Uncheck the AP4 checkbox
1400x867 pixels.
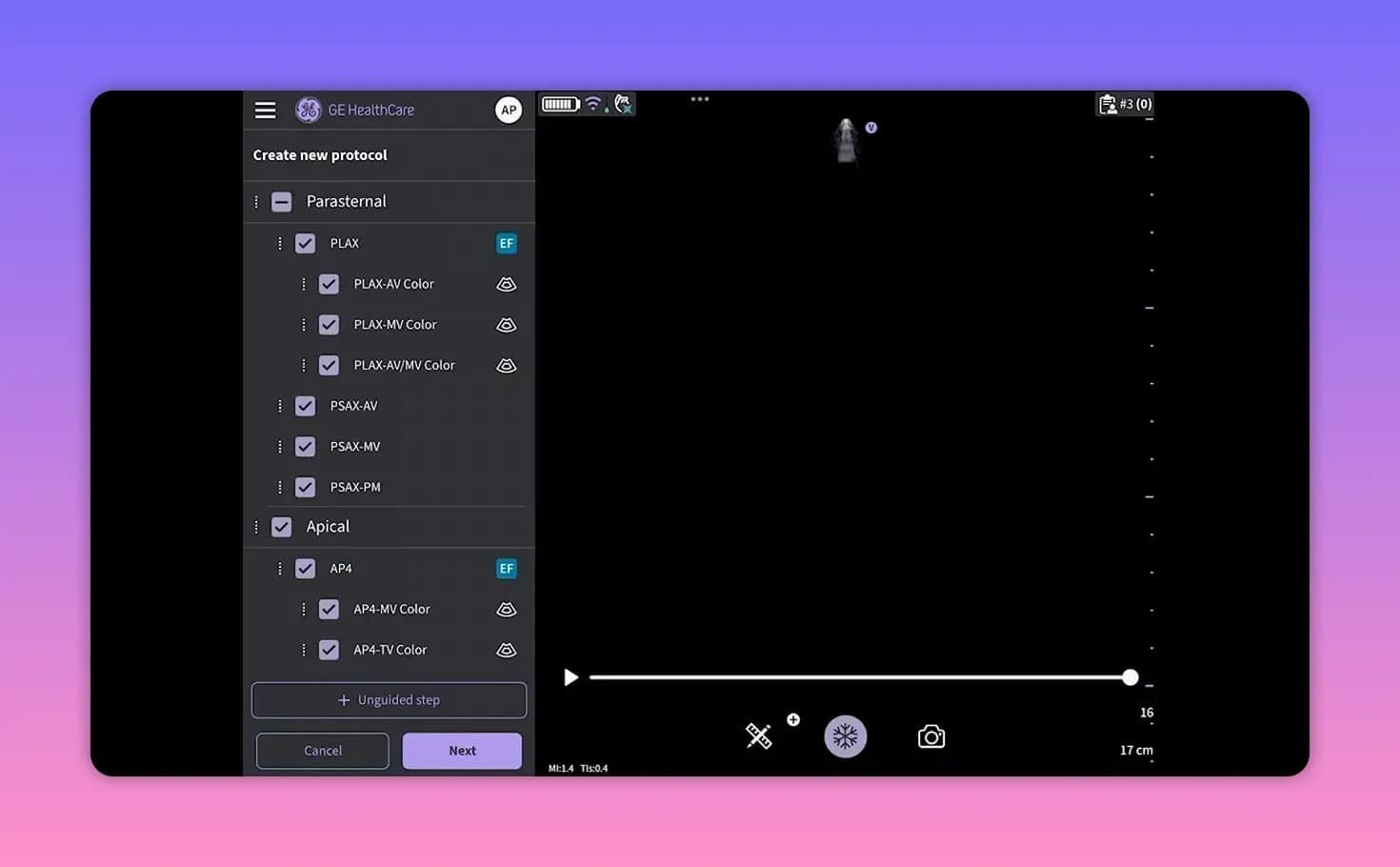click(305, 569)
